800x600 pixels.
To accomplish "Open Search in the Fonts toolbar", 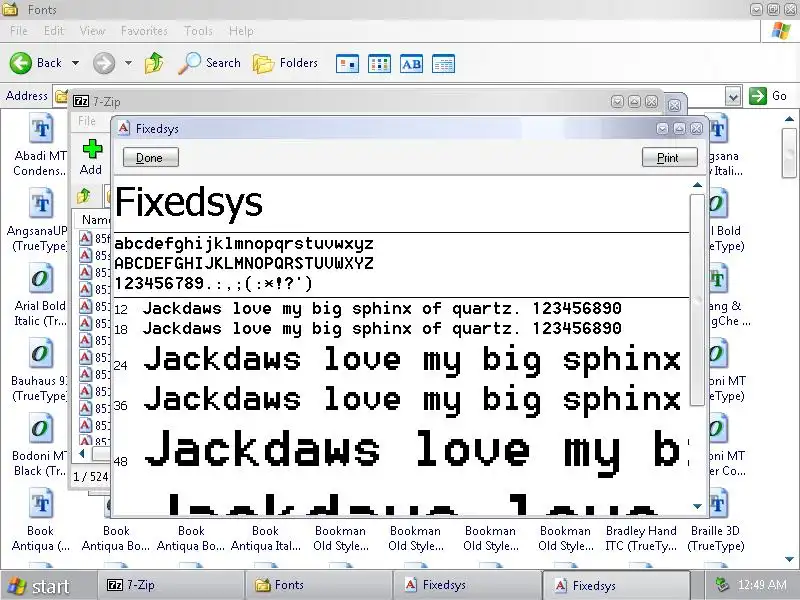I will 209,63.
